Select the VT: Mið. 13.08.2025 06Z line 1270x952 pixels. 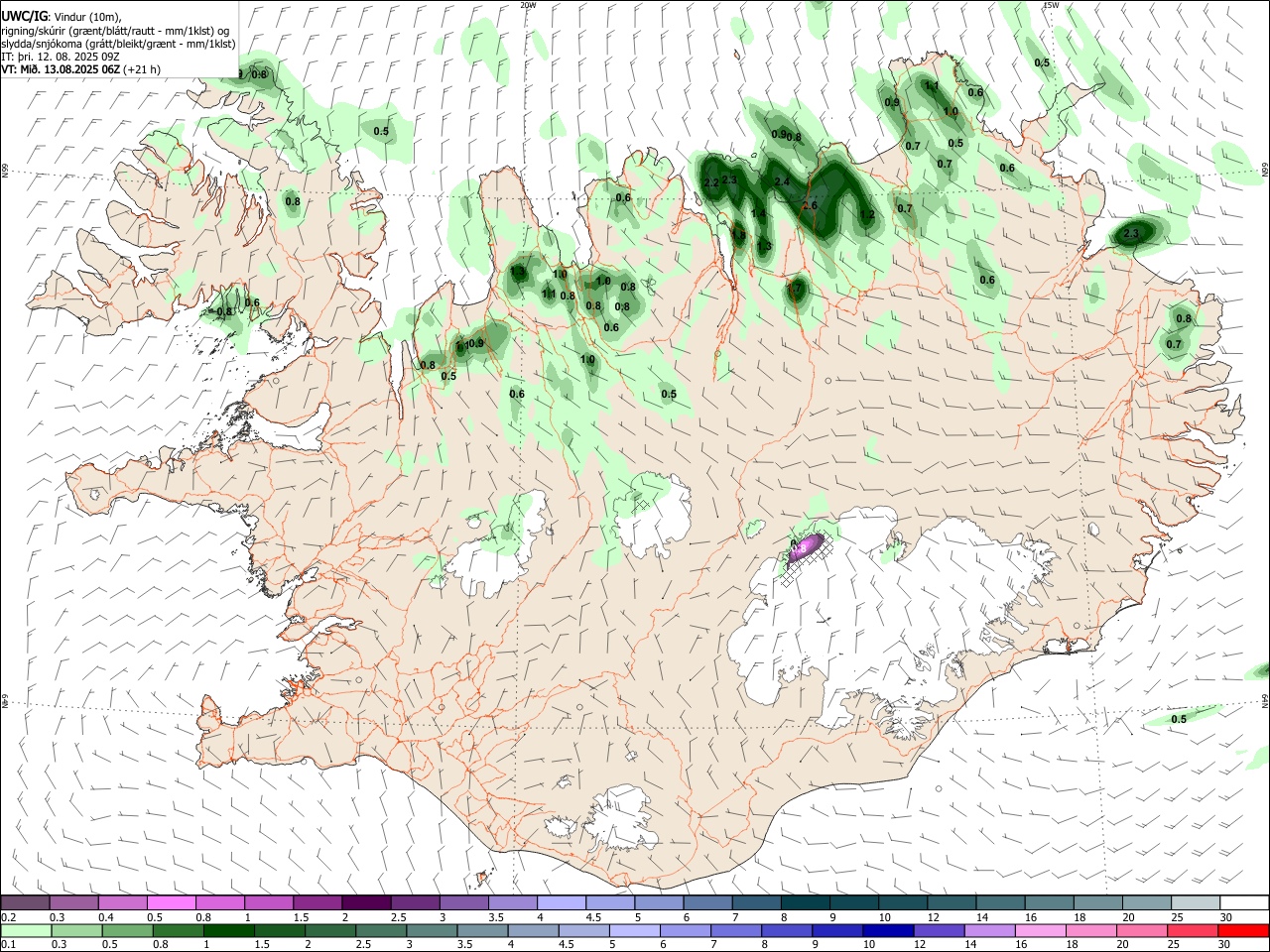[x=80, y=69]
